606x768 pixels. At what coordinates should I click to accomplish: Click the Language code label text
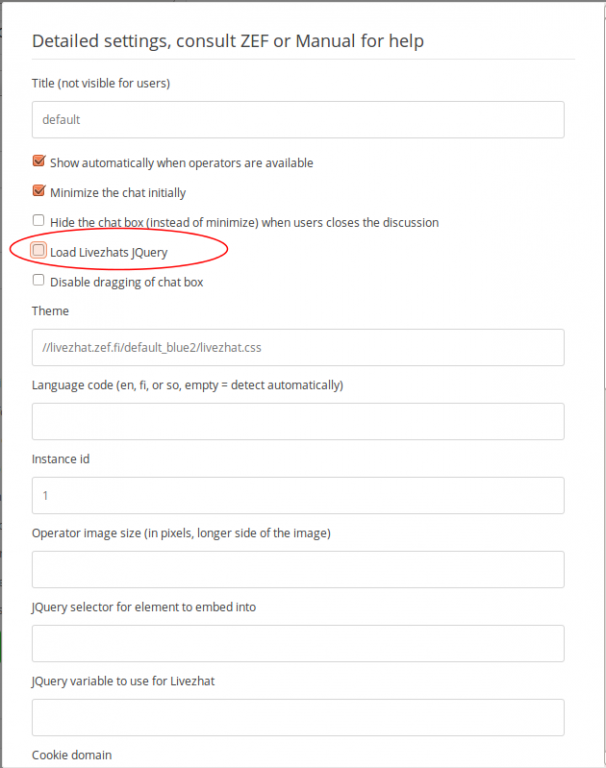coord(188,385)
